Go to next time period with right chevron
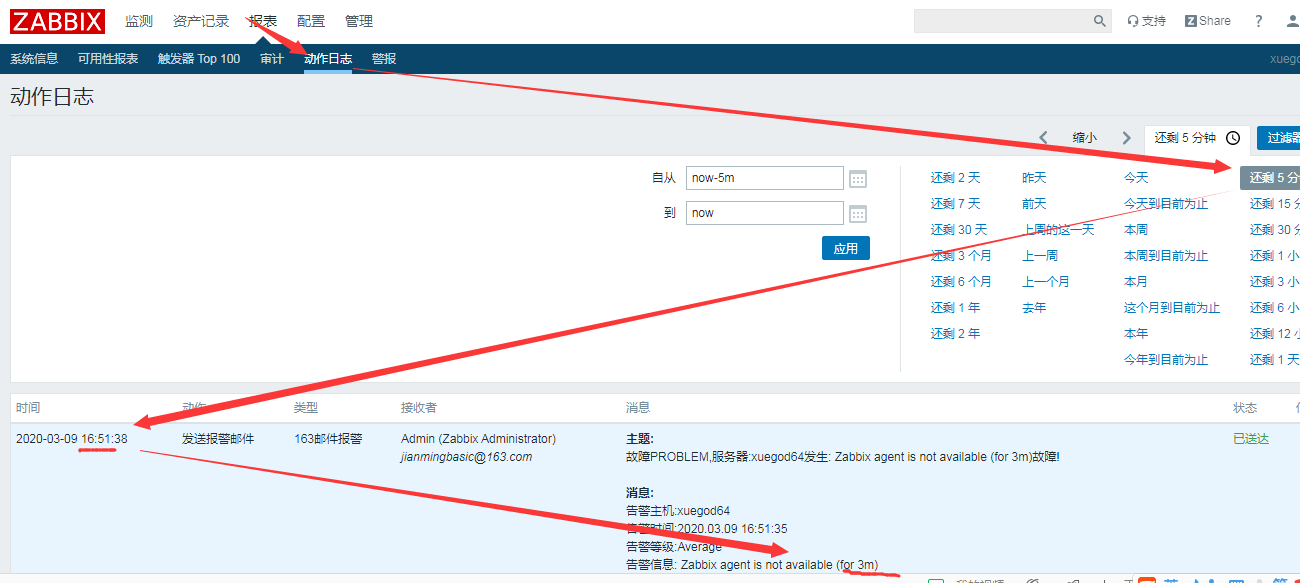 [x=1126, y=138]
